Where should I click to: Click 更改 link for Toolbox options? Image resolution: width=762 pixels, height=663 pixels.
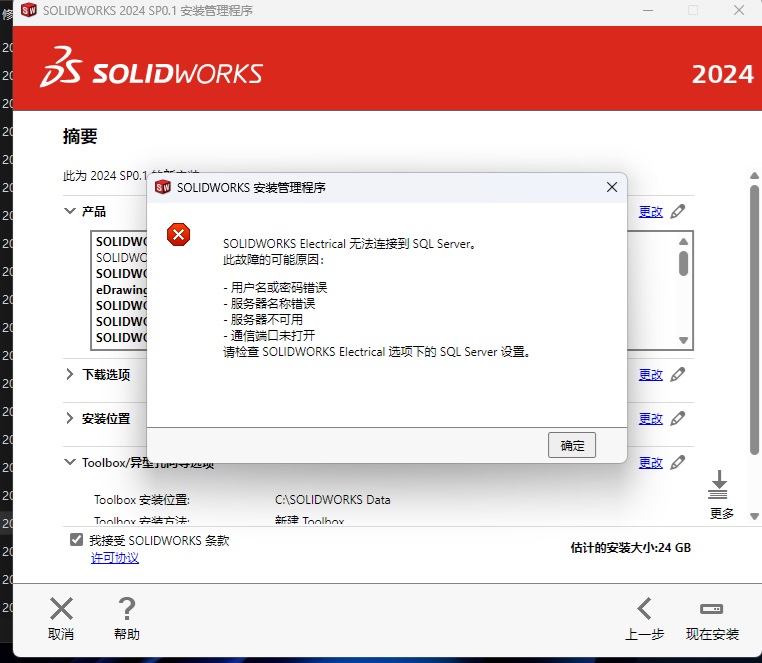pos(651,462)
